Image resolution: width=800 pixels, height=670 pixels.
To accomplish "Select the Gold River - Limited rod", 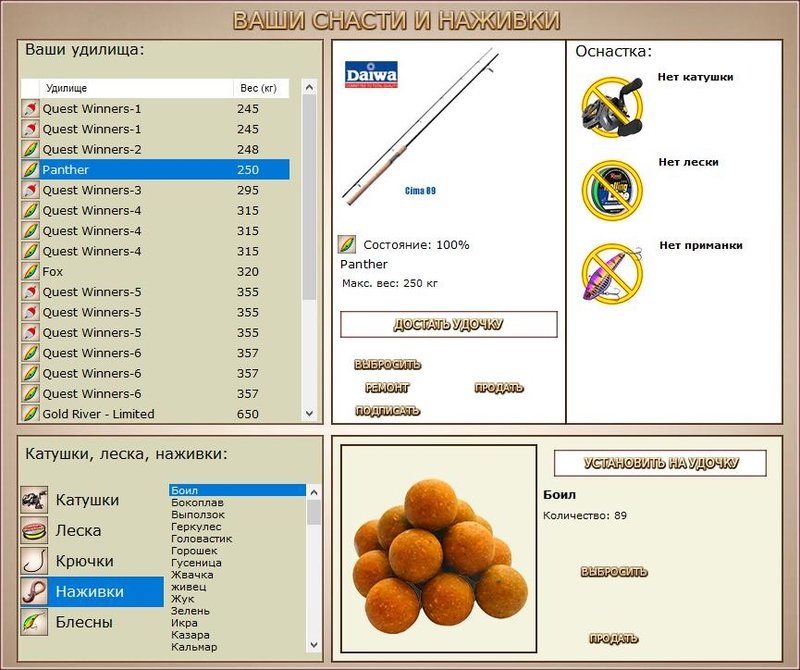I will click(155, 414).
